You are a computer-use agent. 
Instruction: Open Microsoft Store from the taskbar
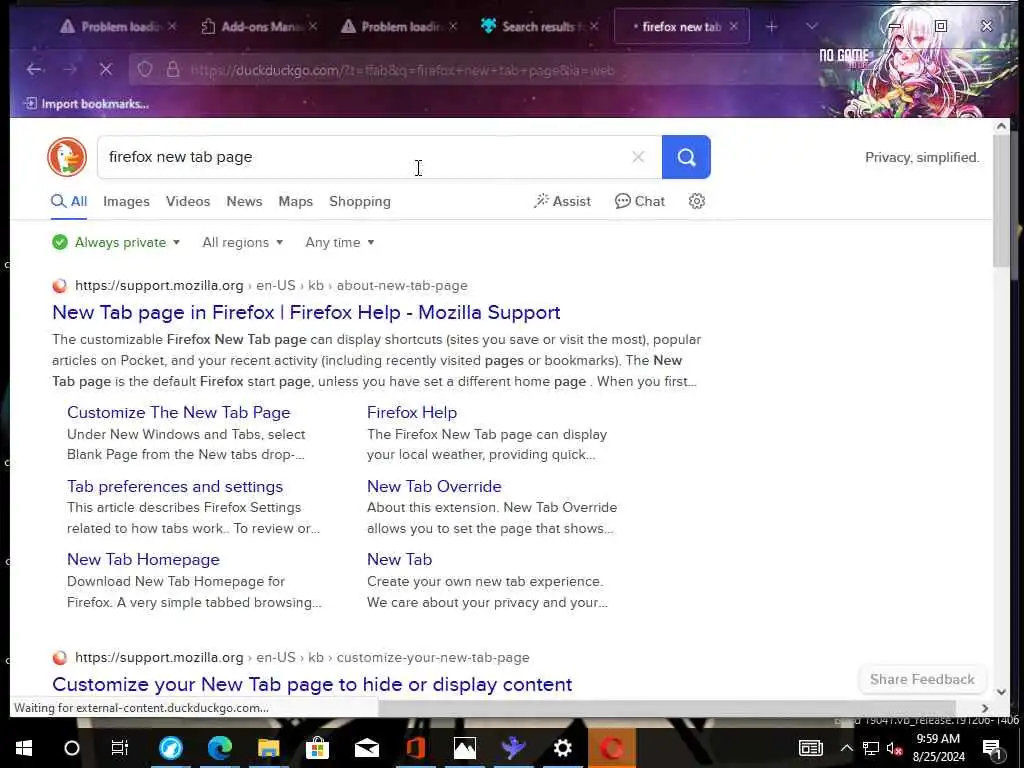click(x=317, y=748)
